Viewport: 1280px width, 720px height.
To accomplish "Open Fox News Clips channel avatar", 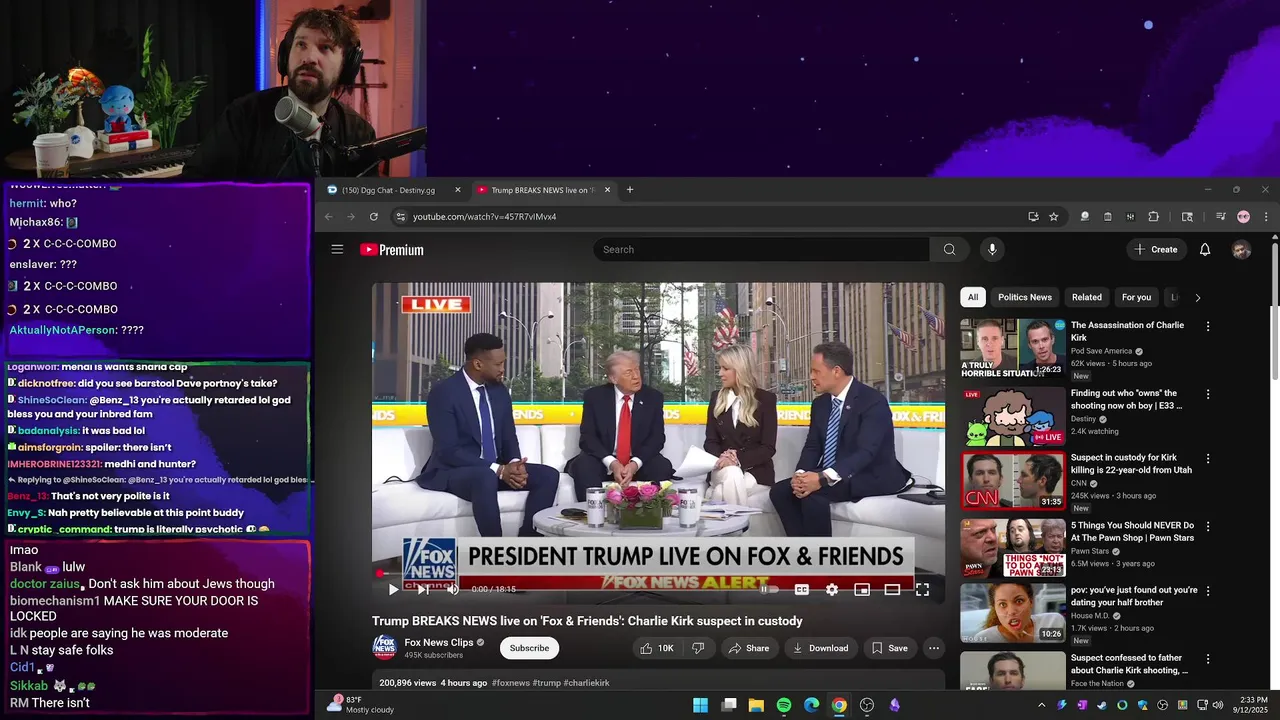I will coord(384,648).
